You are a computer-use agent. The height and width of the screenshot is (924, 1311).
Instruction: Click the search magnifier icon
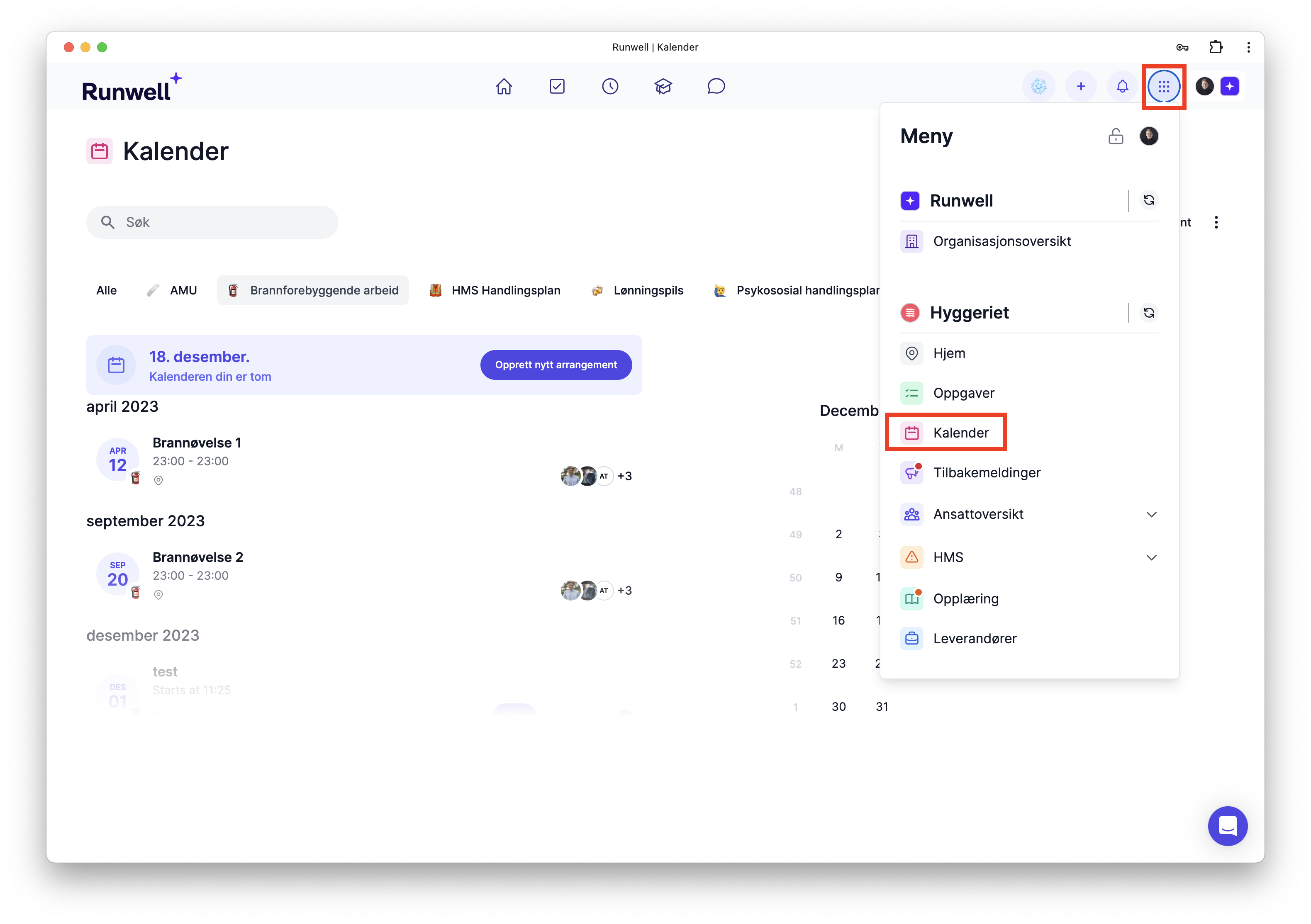107,223
